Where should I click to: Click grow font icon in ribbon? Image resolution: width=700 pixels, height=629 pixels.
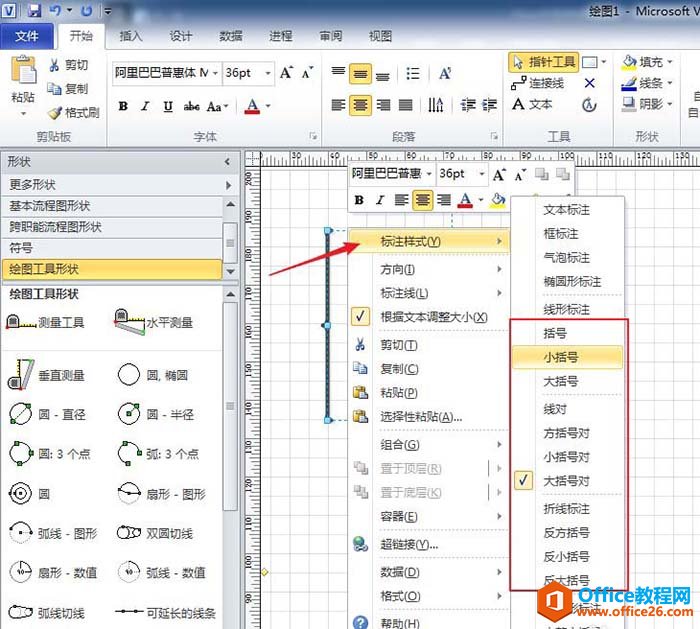coord(286,72)
